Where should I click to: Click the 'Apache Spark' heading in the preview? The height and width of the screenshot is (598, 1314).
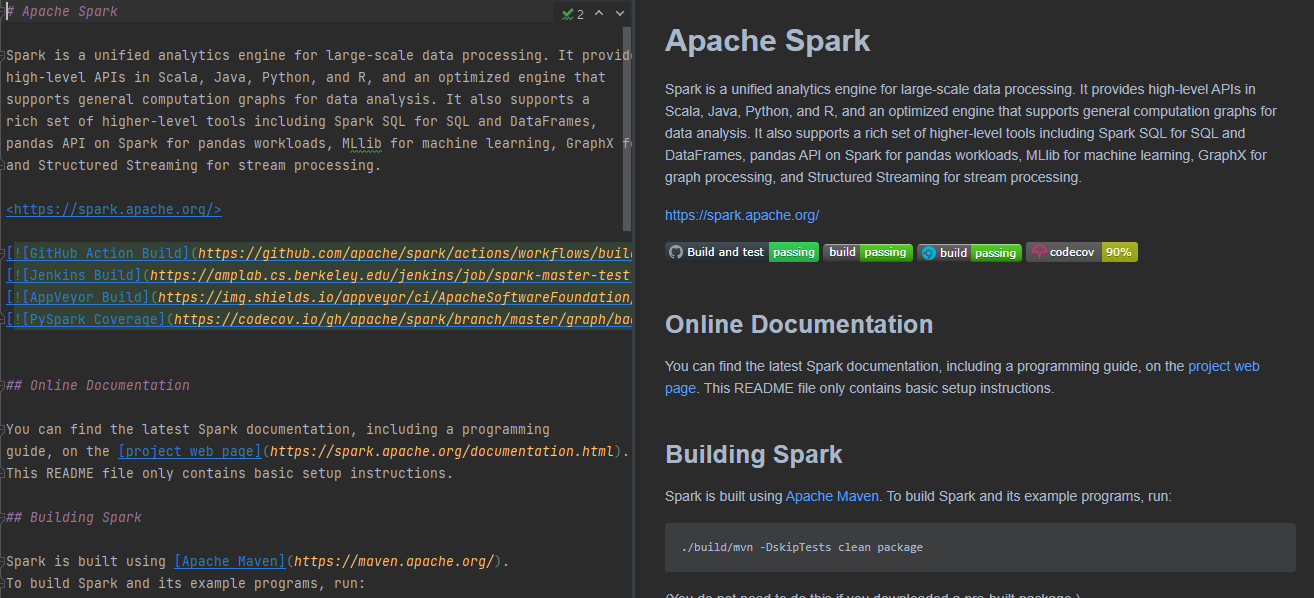coord(767,41)
